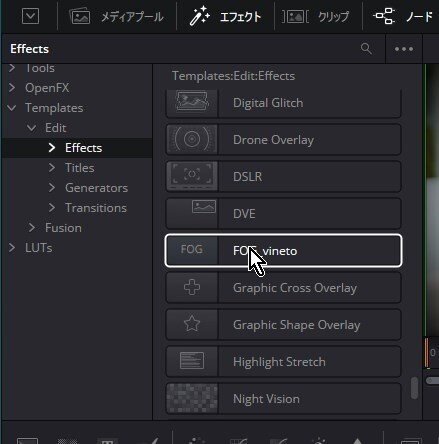This screenshot has width=439, height=444.
Task: Select Titles in the category tree
Action: point(80,168)
